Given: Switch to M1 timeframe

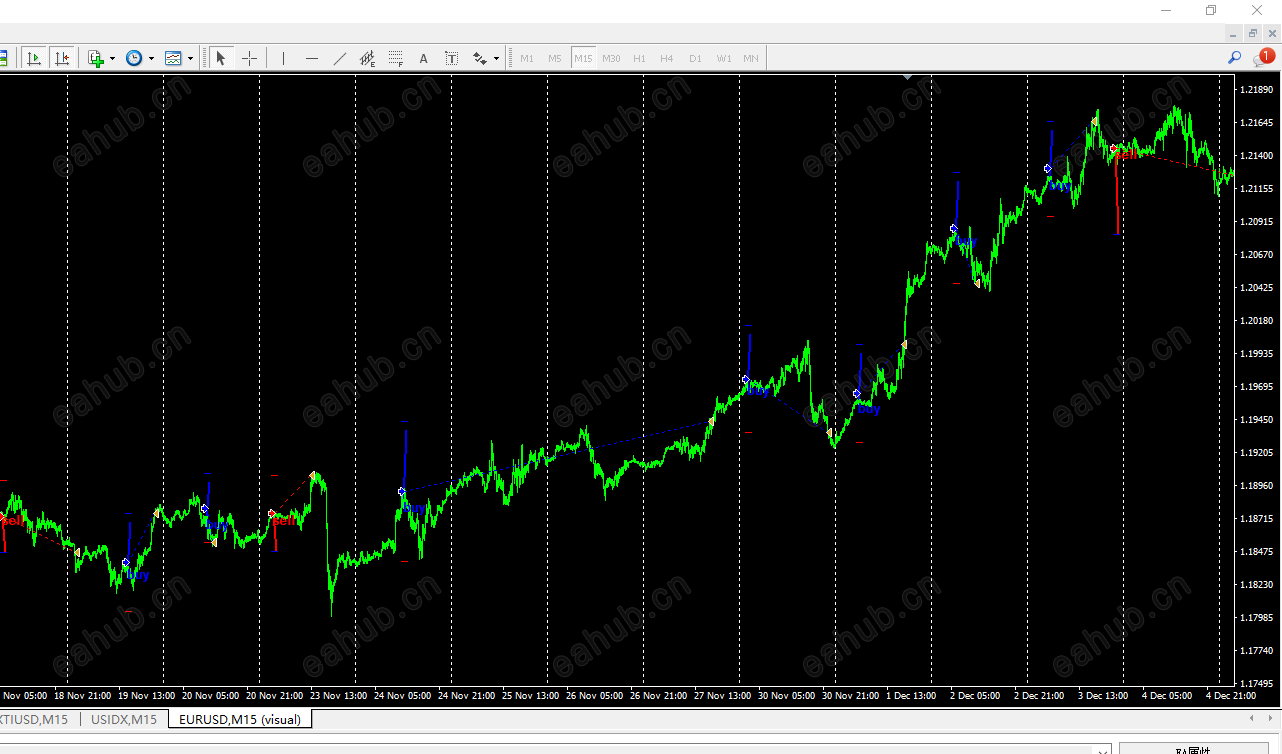Looking at the screenshot, I should [527, 58].
